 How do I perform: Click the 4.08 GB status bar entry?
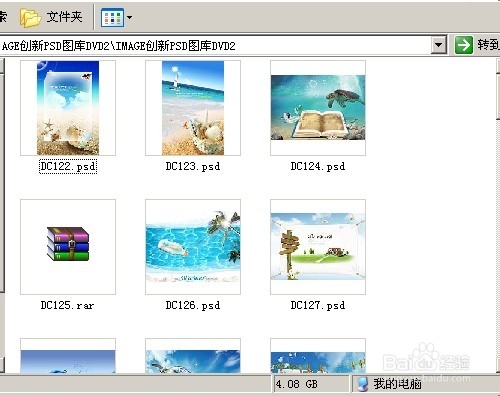click(x=297, y=384)
